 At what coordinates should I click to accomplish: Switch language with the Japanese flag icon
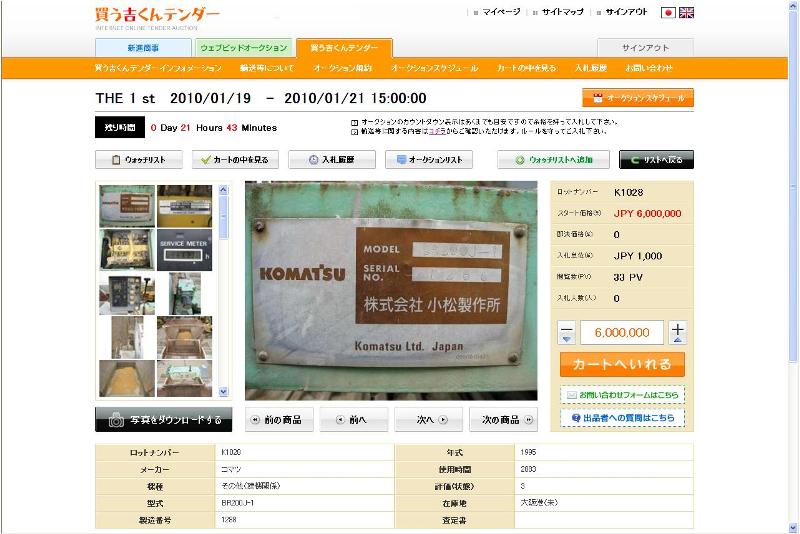point(668,13)
